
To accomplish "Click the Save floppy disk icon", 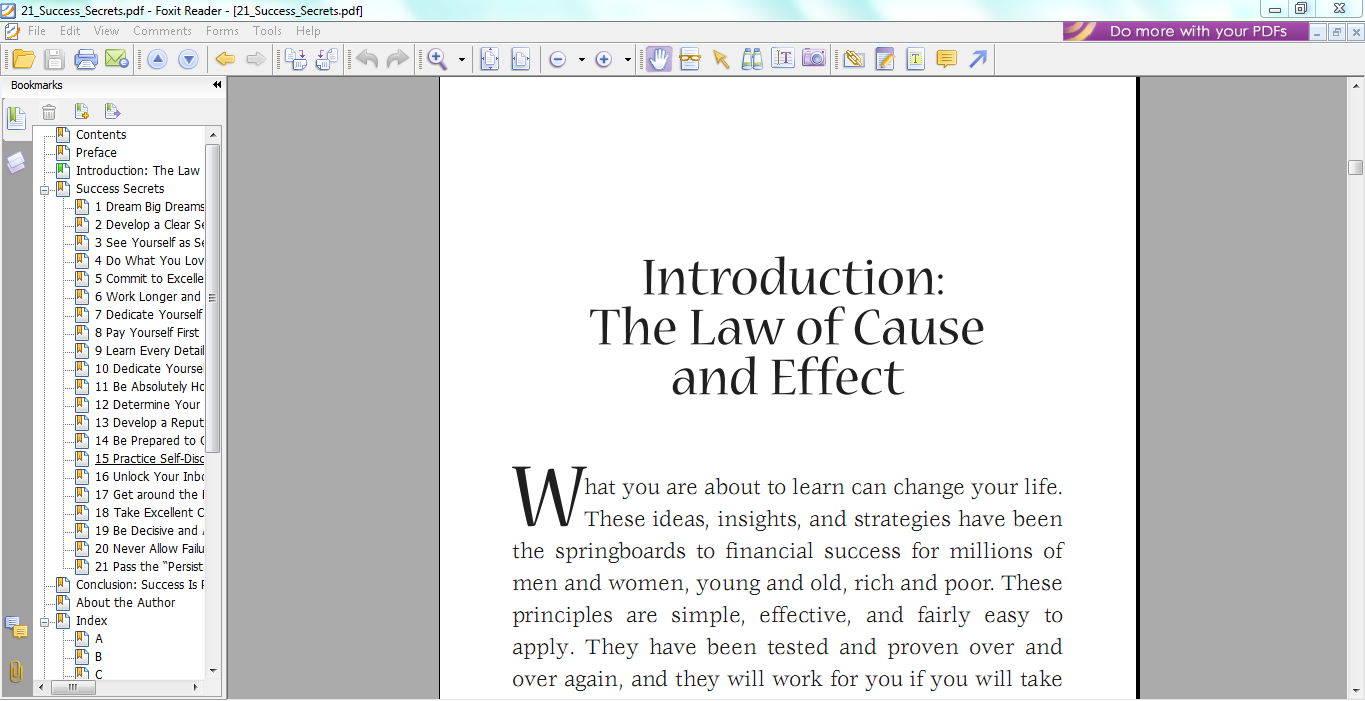I will coord(54,59).
